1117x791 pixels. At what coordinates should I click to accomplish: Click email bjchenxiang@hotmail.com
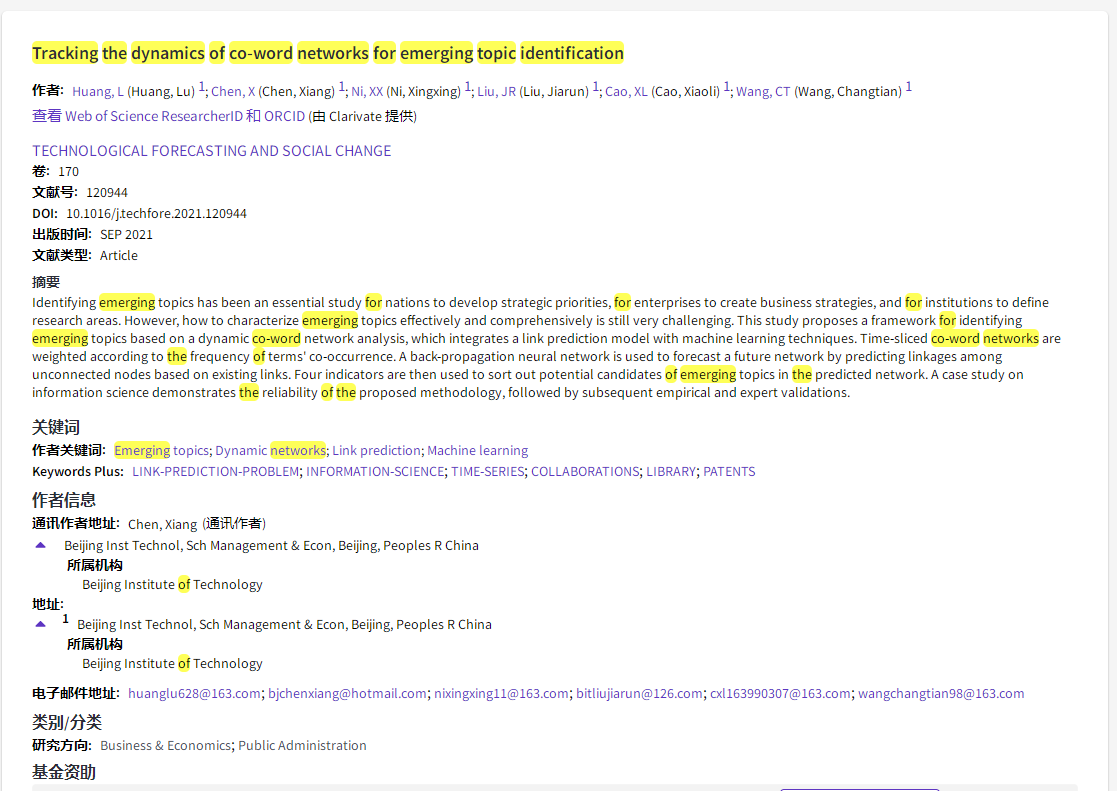(x=347, y=693)
